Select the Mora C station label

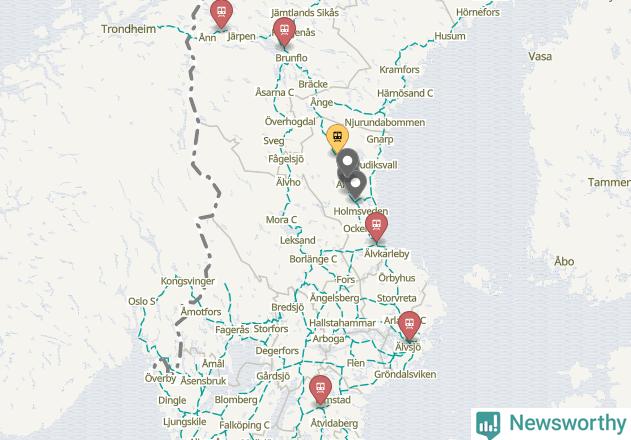pyautogui.click(x=281, y=220)
